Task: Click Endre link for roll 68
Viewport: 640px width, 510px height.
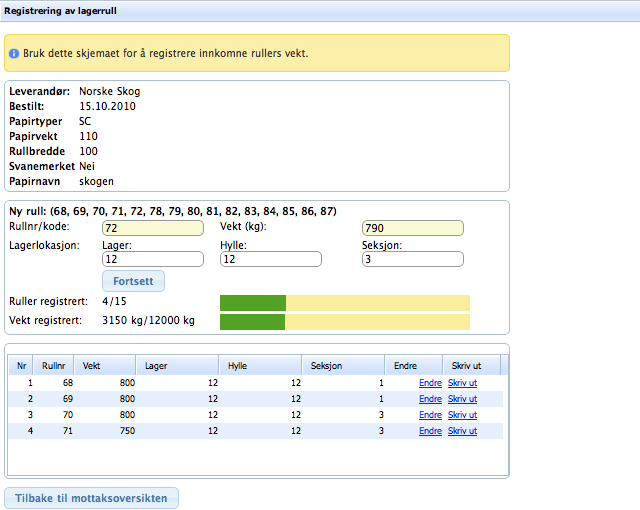Action: (x=430, y=383)
